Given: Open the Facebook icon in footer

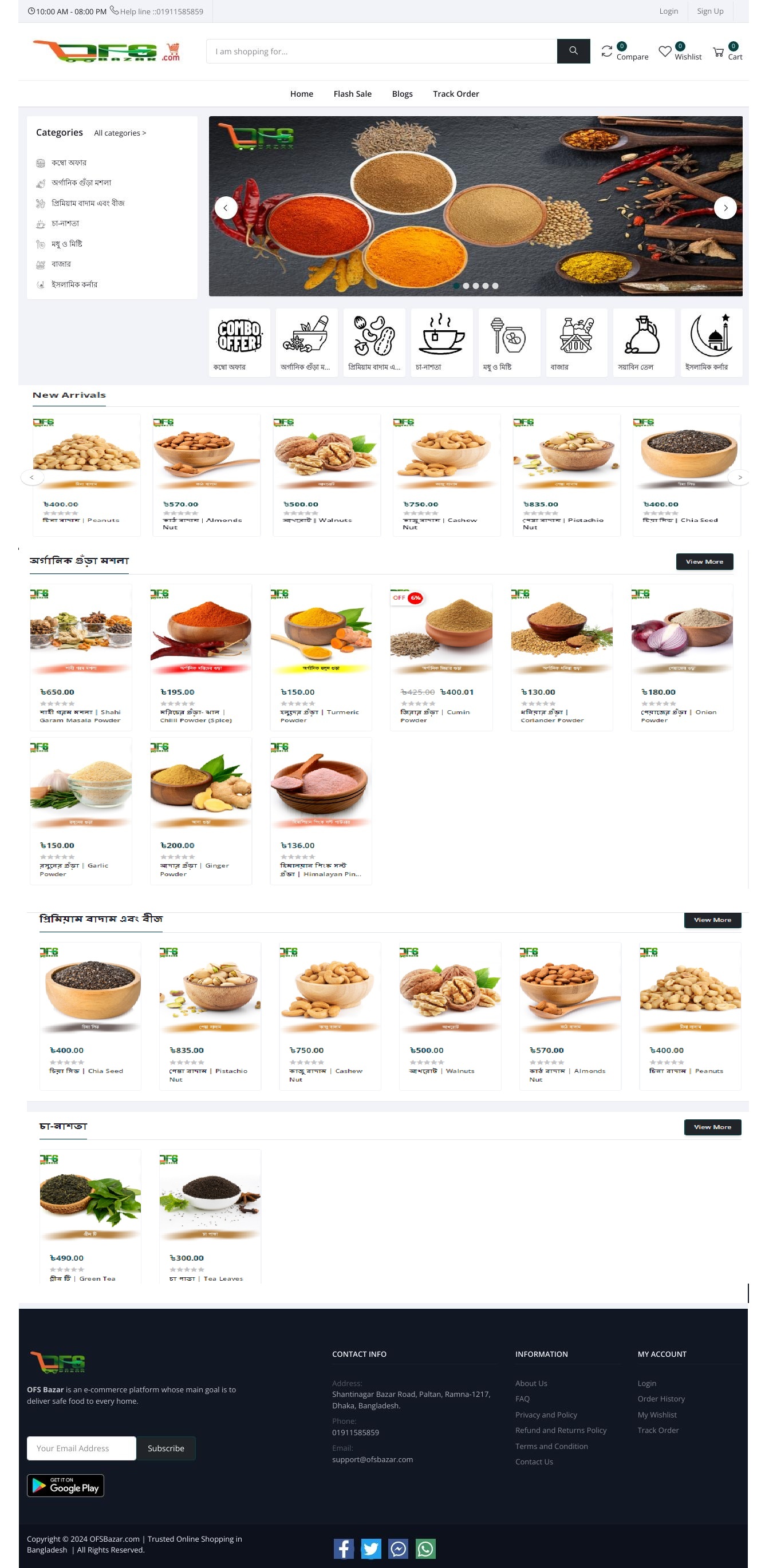Looking at the screenshot, I should point(344,1548).
